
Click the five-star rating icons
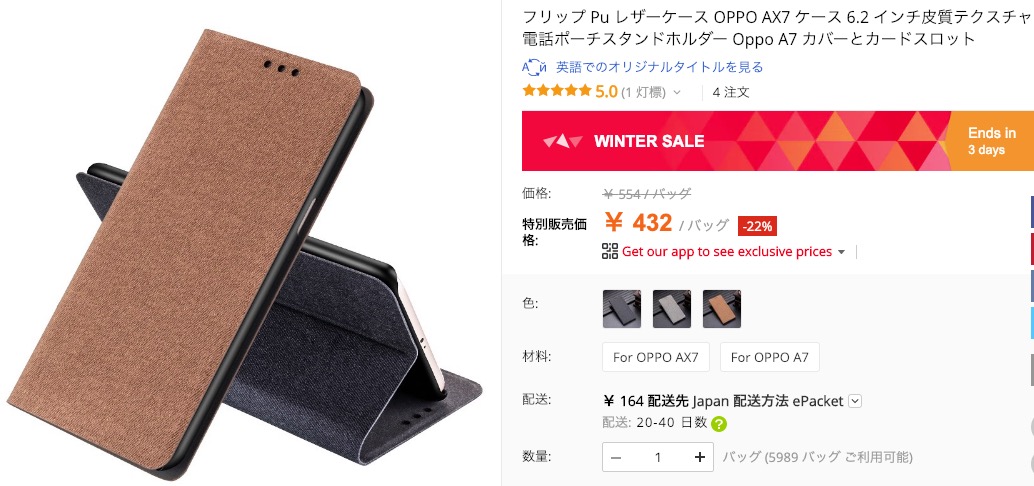[x=557, y=91]
